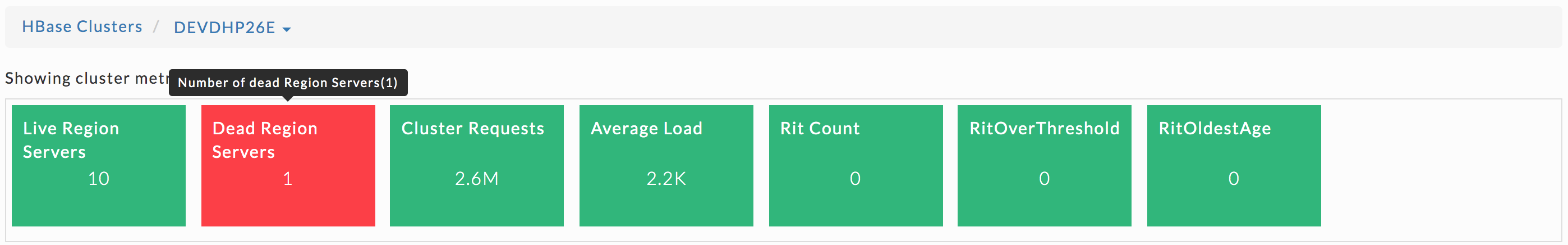Click the Dead Region Servers count 1

point(288,179)
